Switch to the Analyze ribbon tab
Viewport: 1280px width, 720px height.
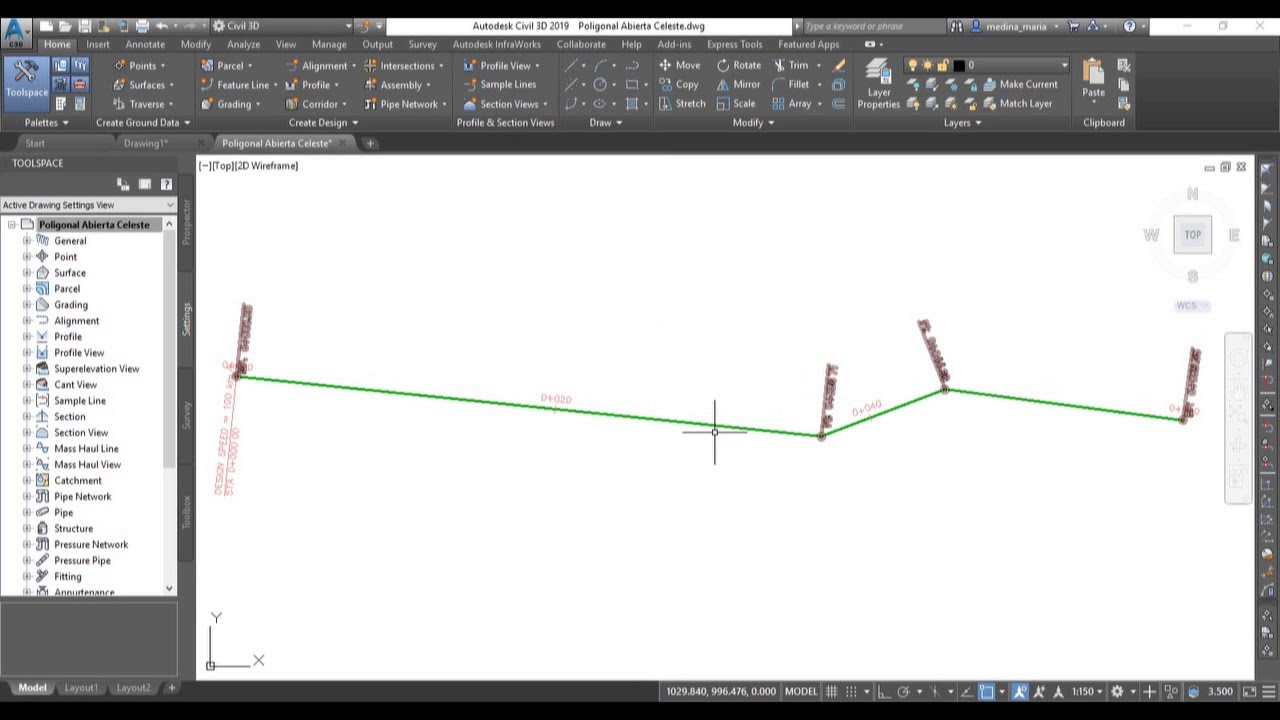tap(243, 44)
